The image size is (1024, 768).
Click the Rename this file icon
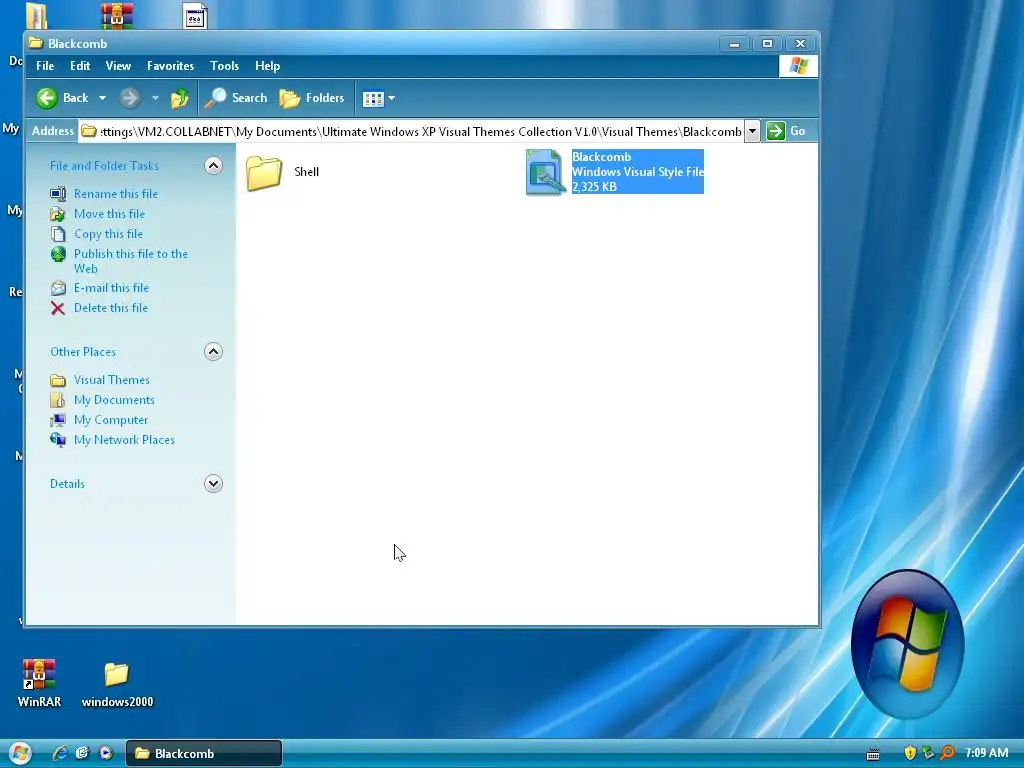(58, 194)
